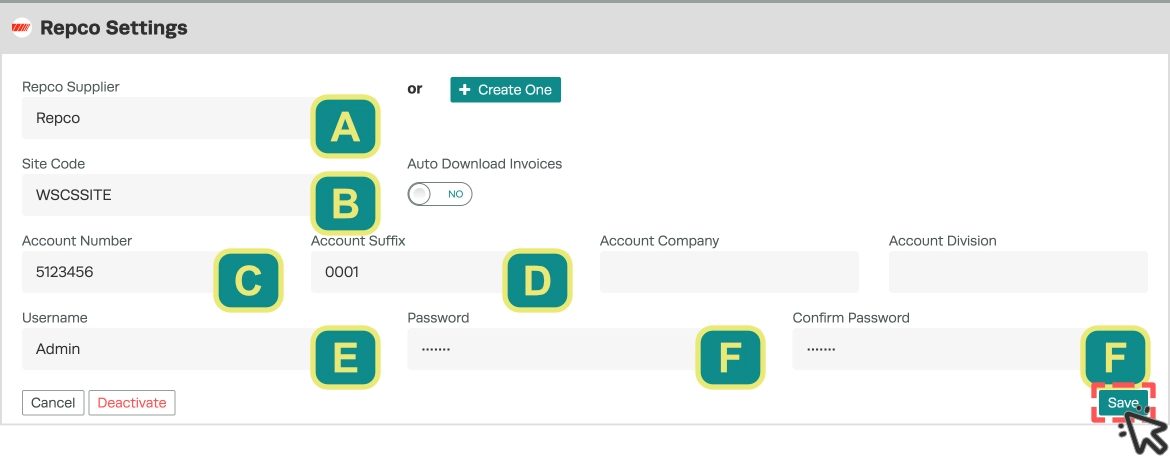Click the Account Company field
The height and width of the screenshot is (462, 1170).
[x=729, y=272]
